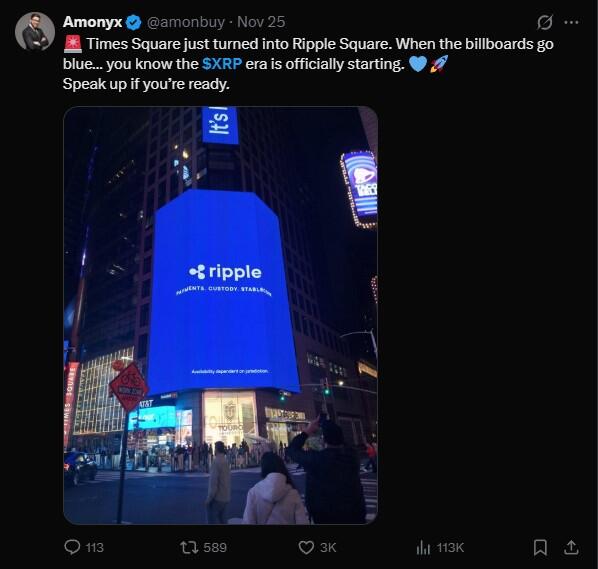This screenshot has width=598, height=569.
Task: Open the Nov 25 post timestamp
Action: [261, 22]
